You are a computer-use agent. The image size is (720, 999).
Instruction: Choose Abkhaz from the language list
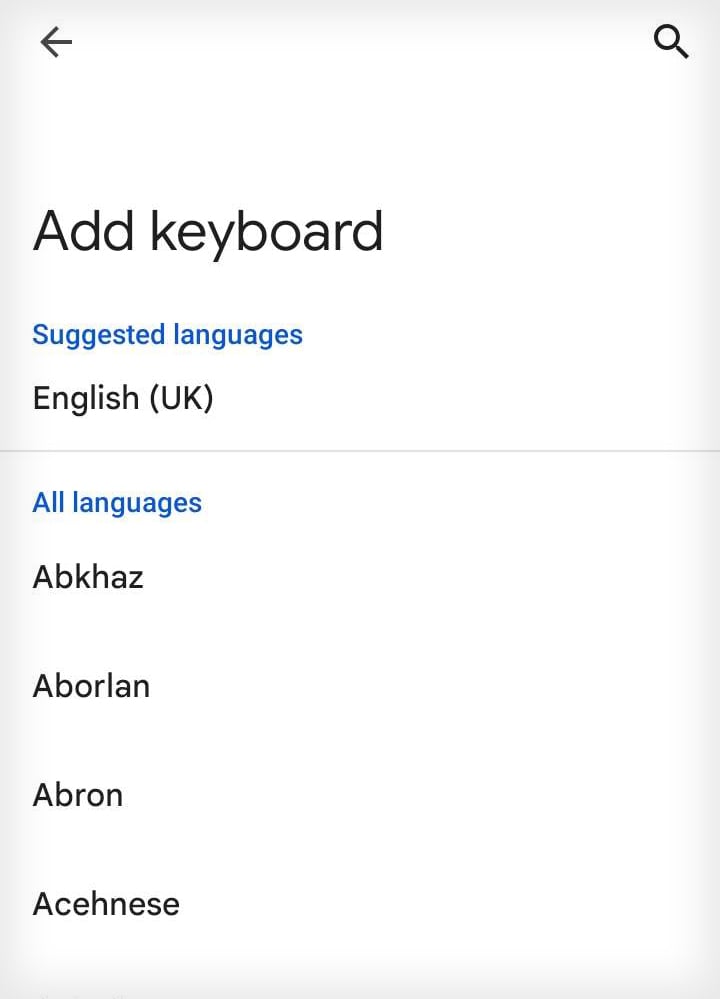click(x=88, y=577)
